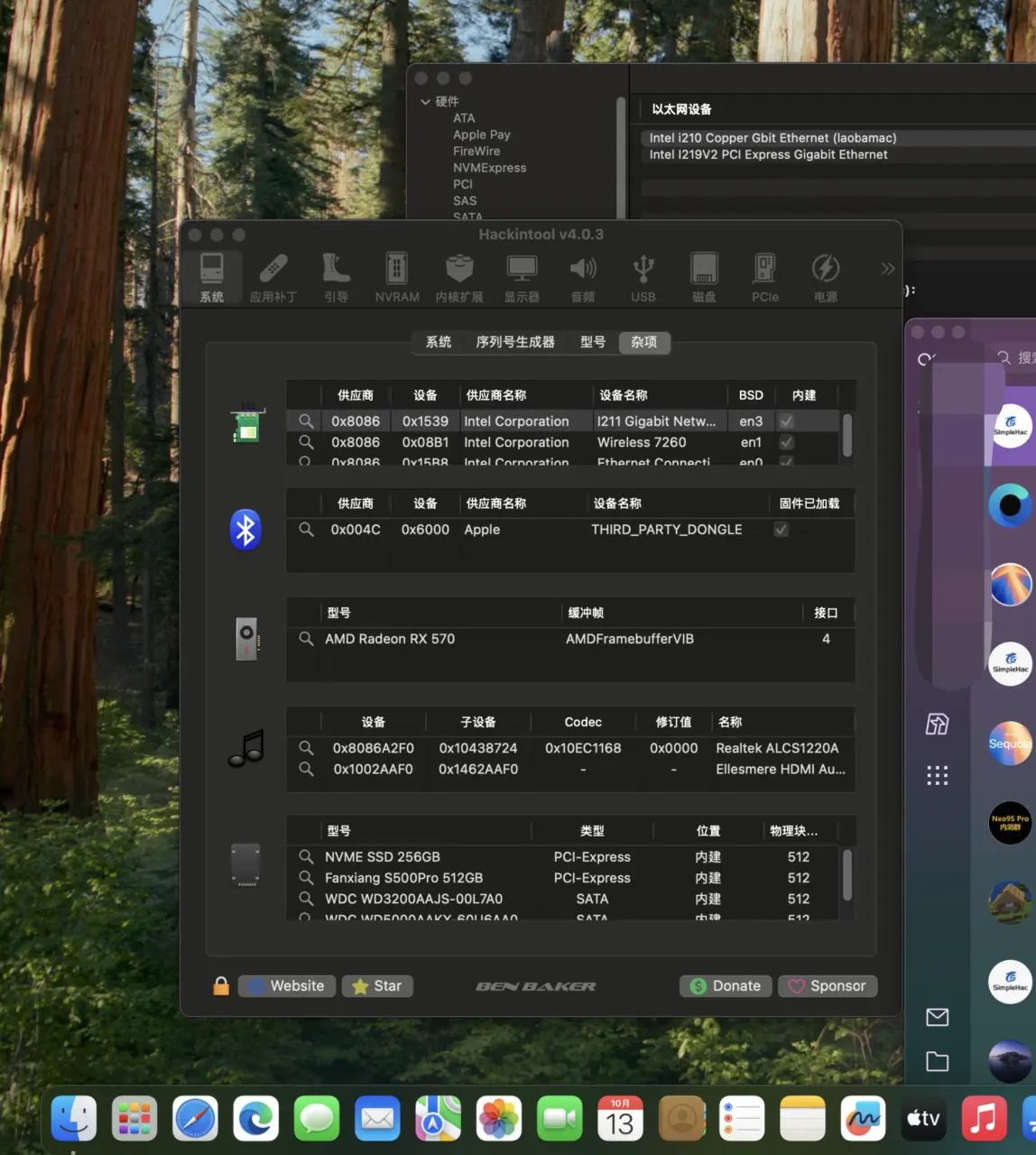
Task: Click the Star button
Action: (377, 986)
